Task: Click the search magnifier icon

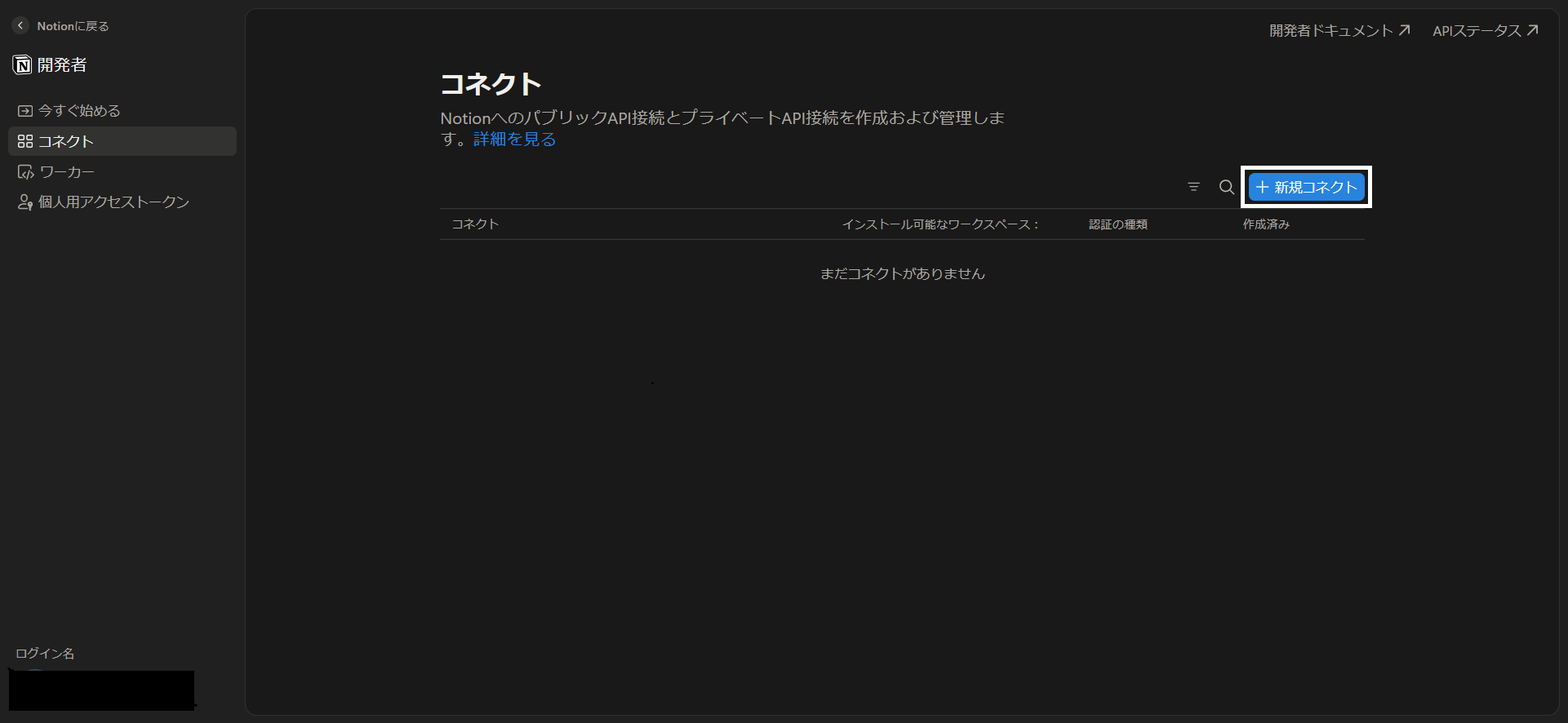Action: coord(1226,187)
